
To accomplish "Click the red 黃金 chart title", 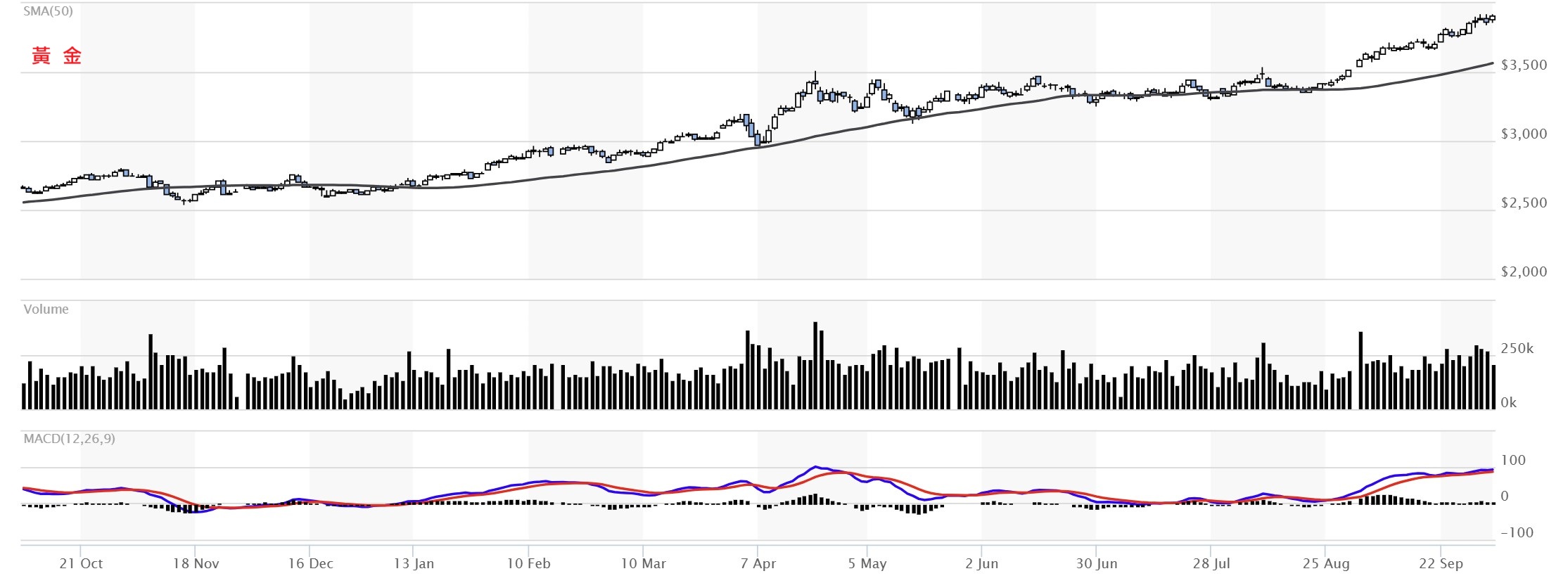I will tap(56, 56).
